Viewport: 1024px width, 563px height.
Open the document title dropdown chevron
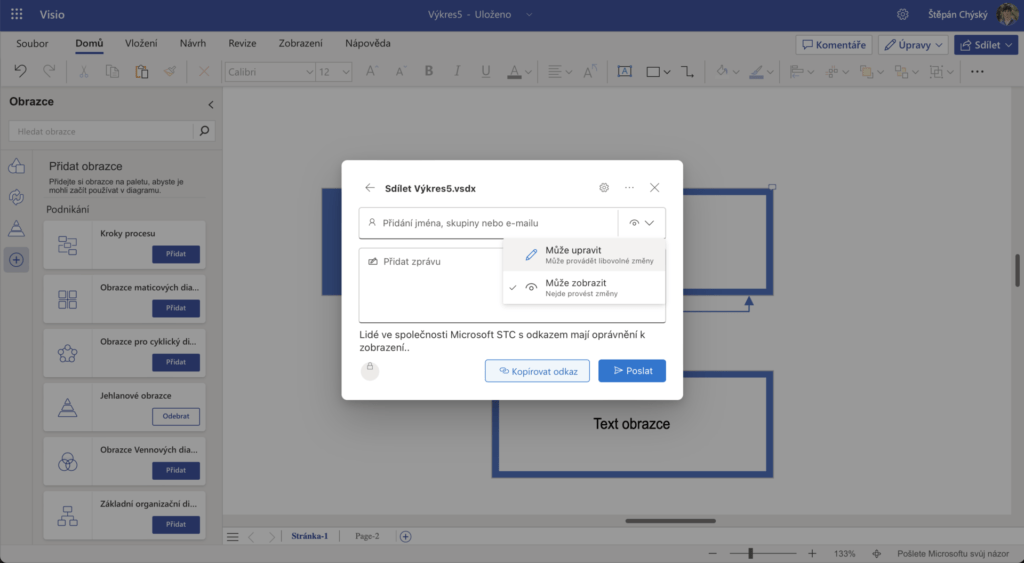click(x=529, y=14)
